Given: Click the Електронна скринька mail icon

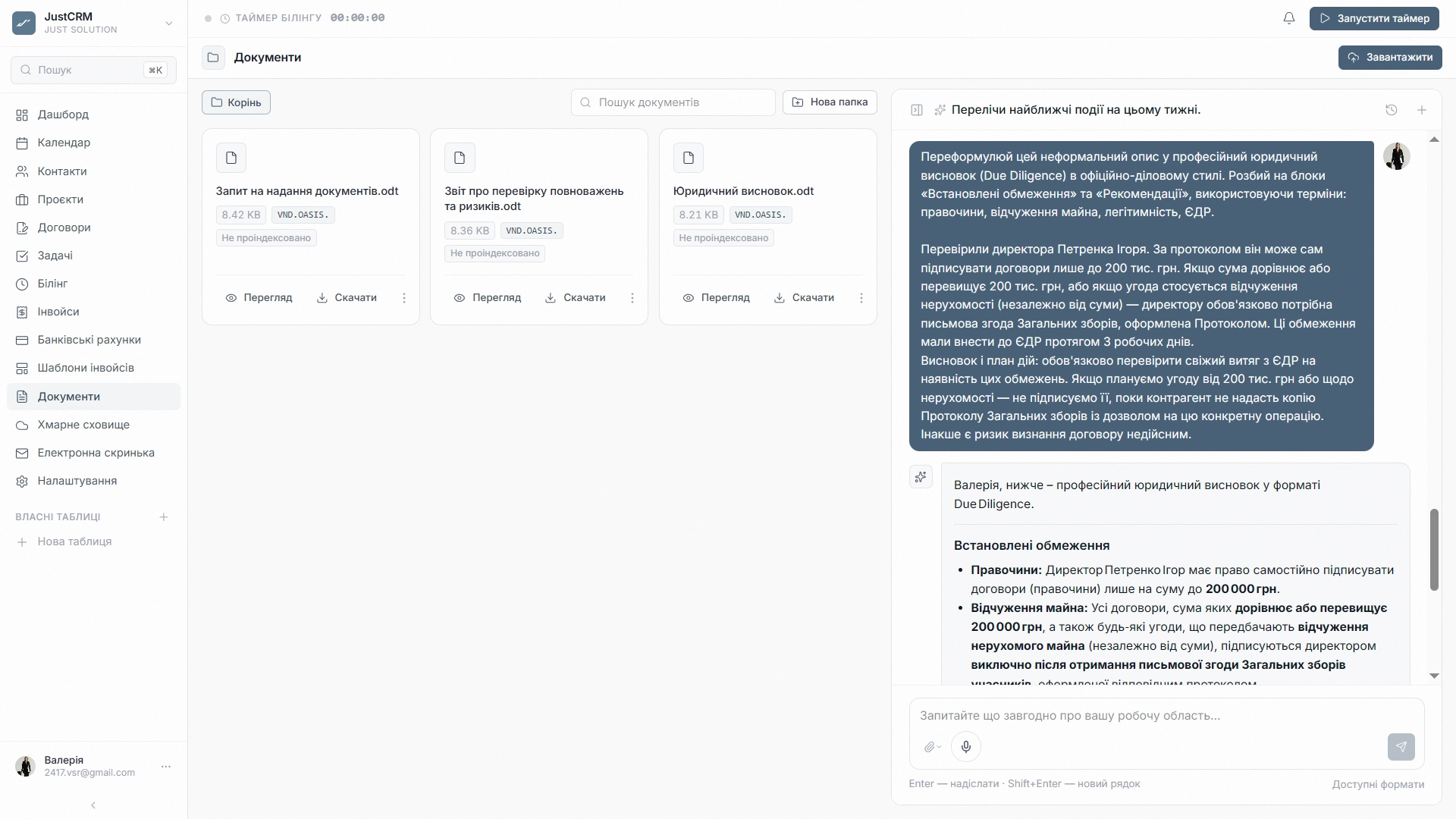Looking at the screenshot, I should [22, 453].
